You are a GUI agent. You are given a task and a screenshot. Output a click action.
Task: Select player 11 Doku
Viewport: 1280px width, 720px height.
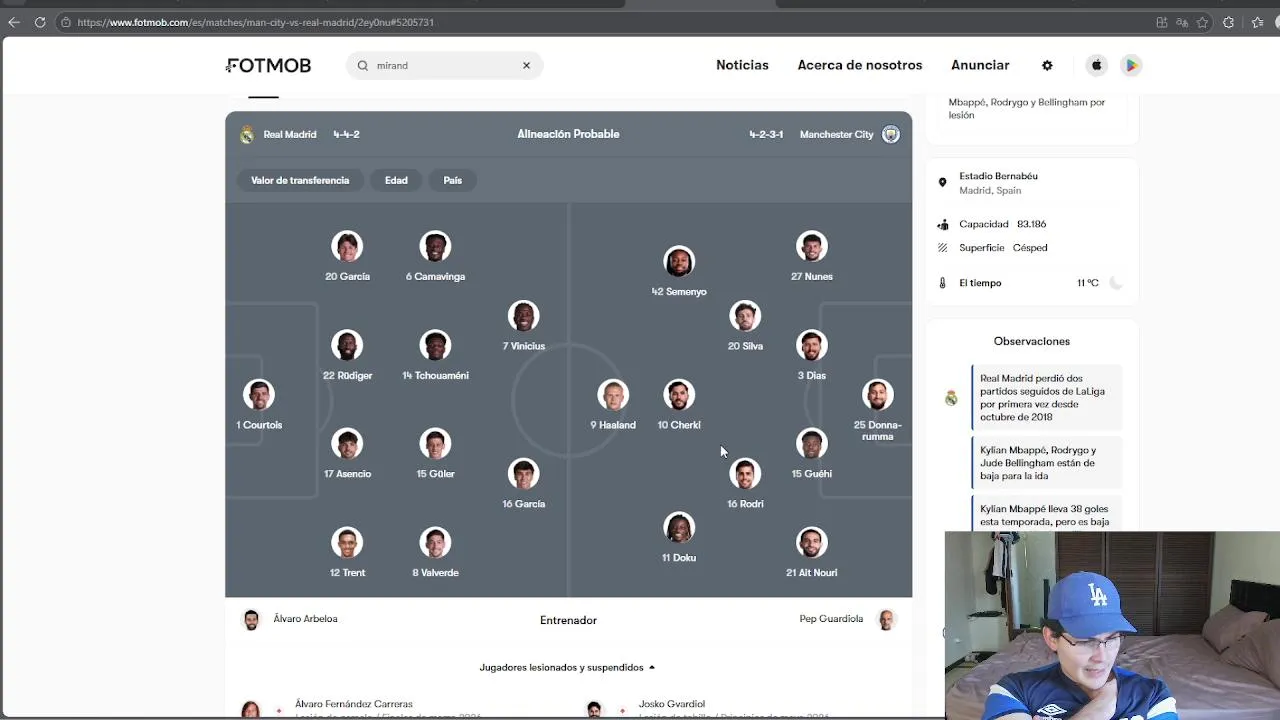coord(679,537)
